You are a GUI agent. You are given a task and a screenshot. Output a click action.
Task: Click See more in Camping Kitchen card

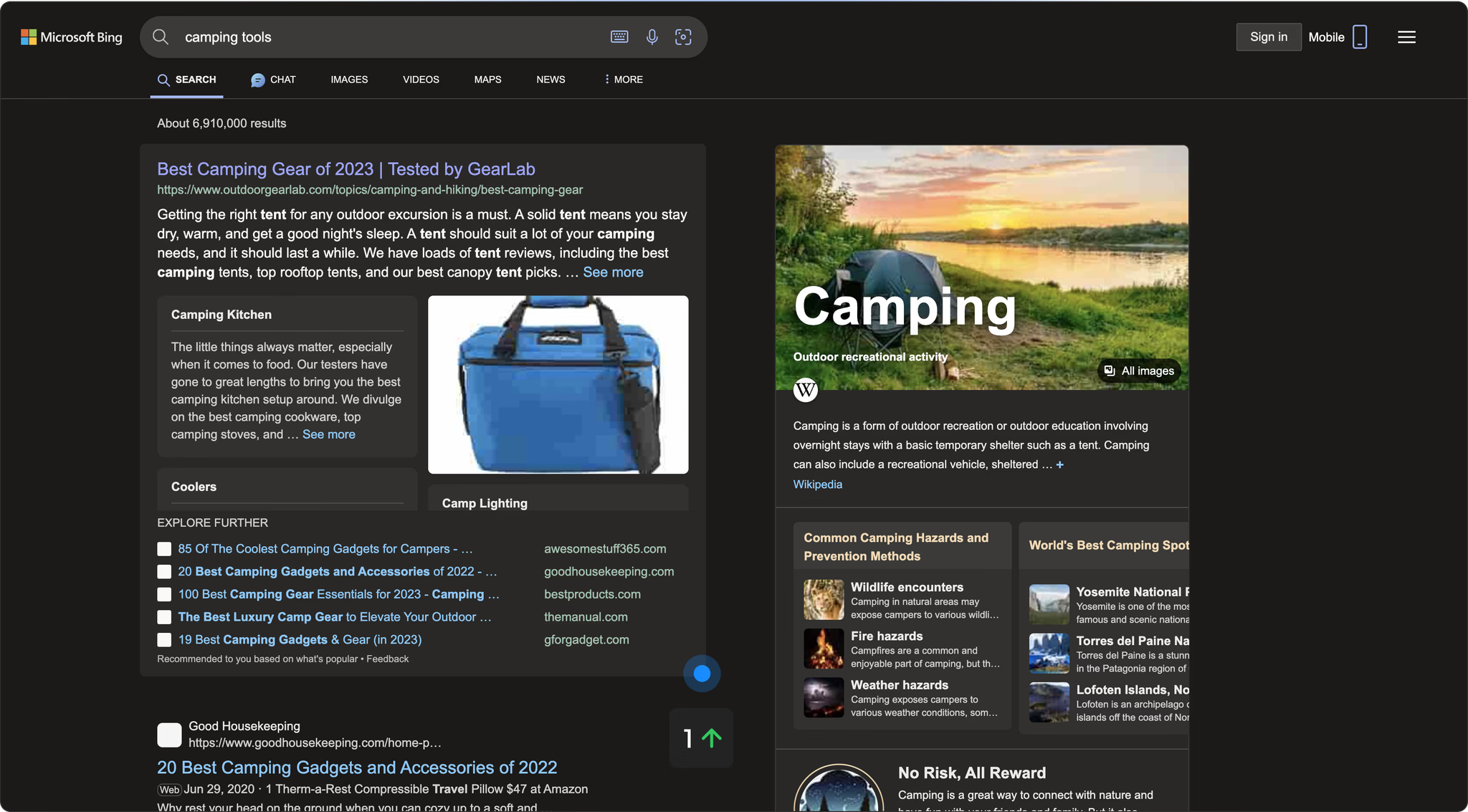[328, 434]
